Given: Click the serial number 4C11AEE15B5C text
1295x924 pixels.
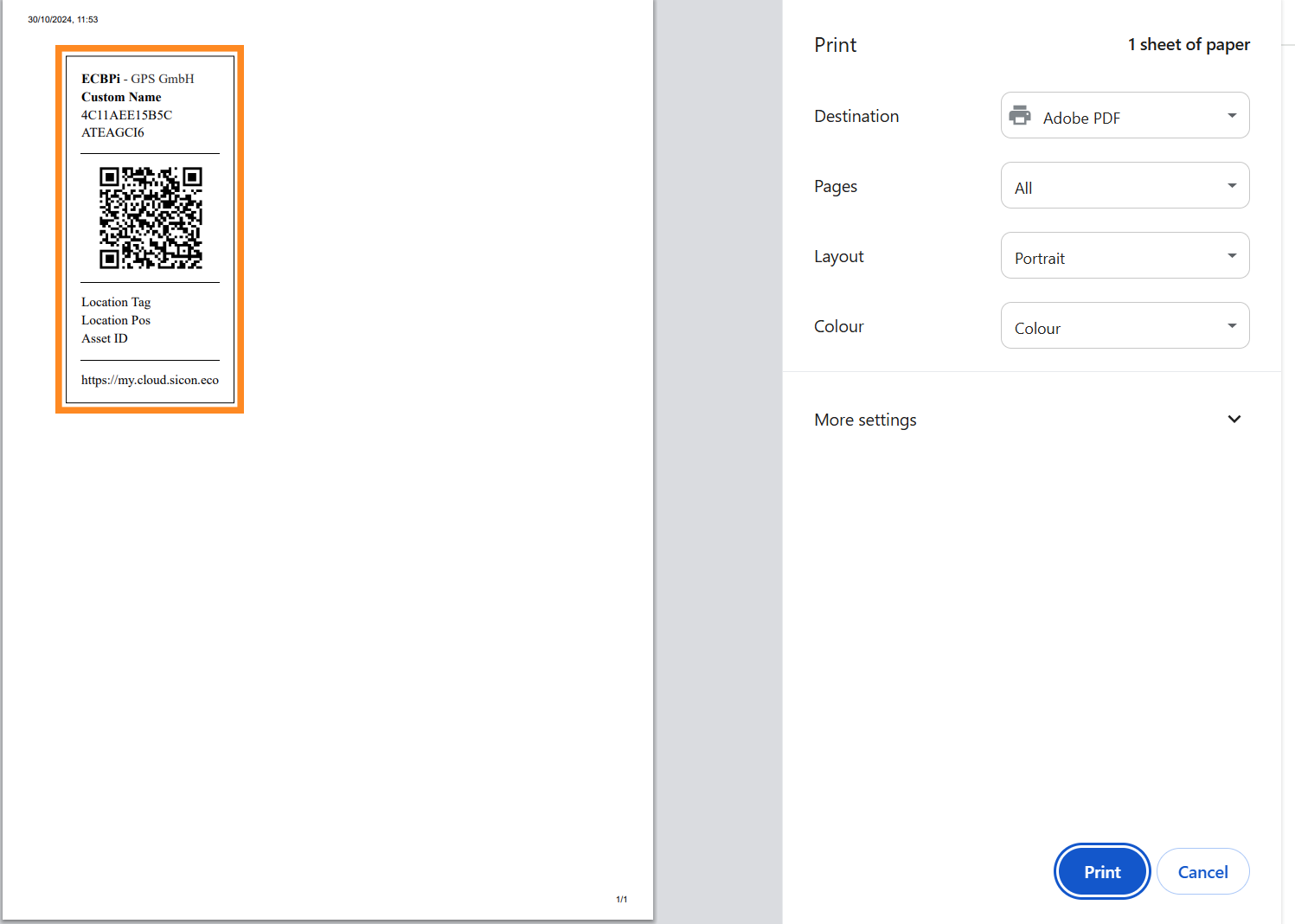Looking at the screenshot, I should 126,115.
